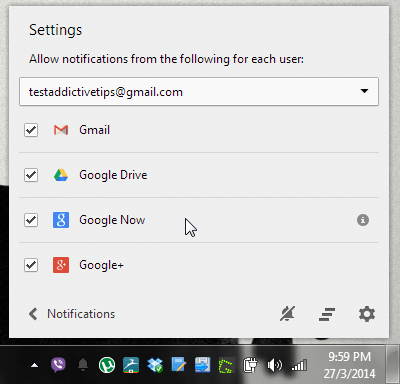
Task: Open the settings gear icon
Action: pos(367,314)
